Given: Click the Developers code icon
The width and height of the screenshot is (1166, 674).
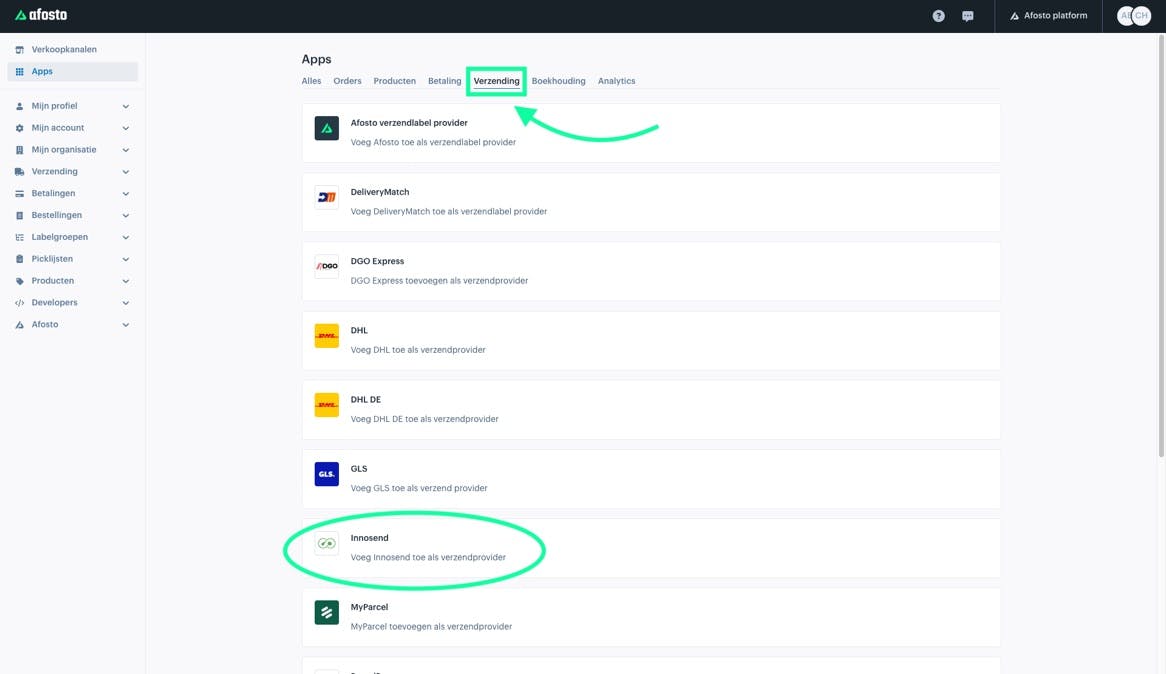Looking at the screenshot, I should point(19,303).
